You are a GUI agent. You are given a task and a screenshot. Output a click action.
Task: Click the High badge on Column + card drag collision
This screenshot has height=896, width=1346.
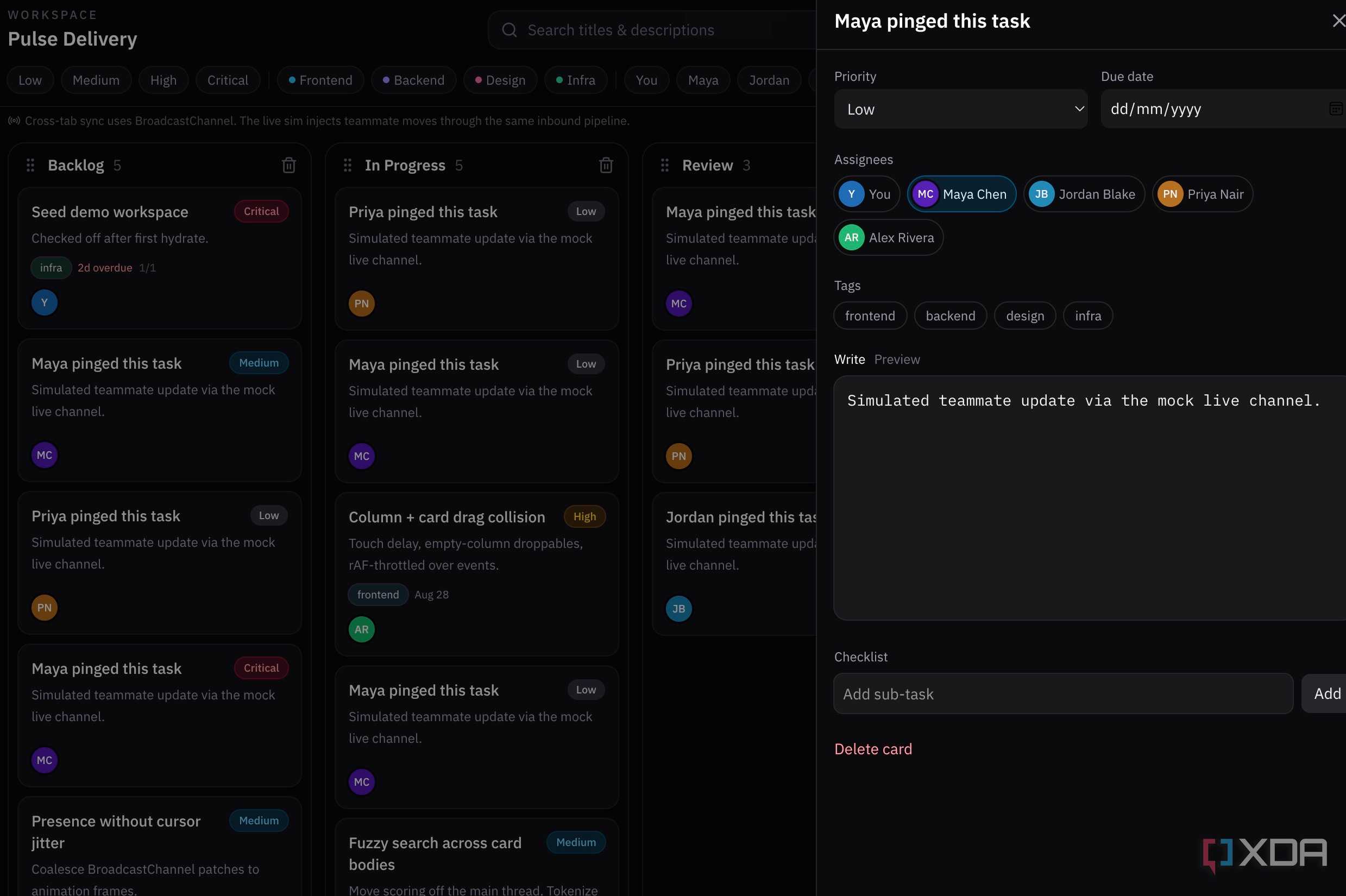pyautogui.click(x=584, y=516)
